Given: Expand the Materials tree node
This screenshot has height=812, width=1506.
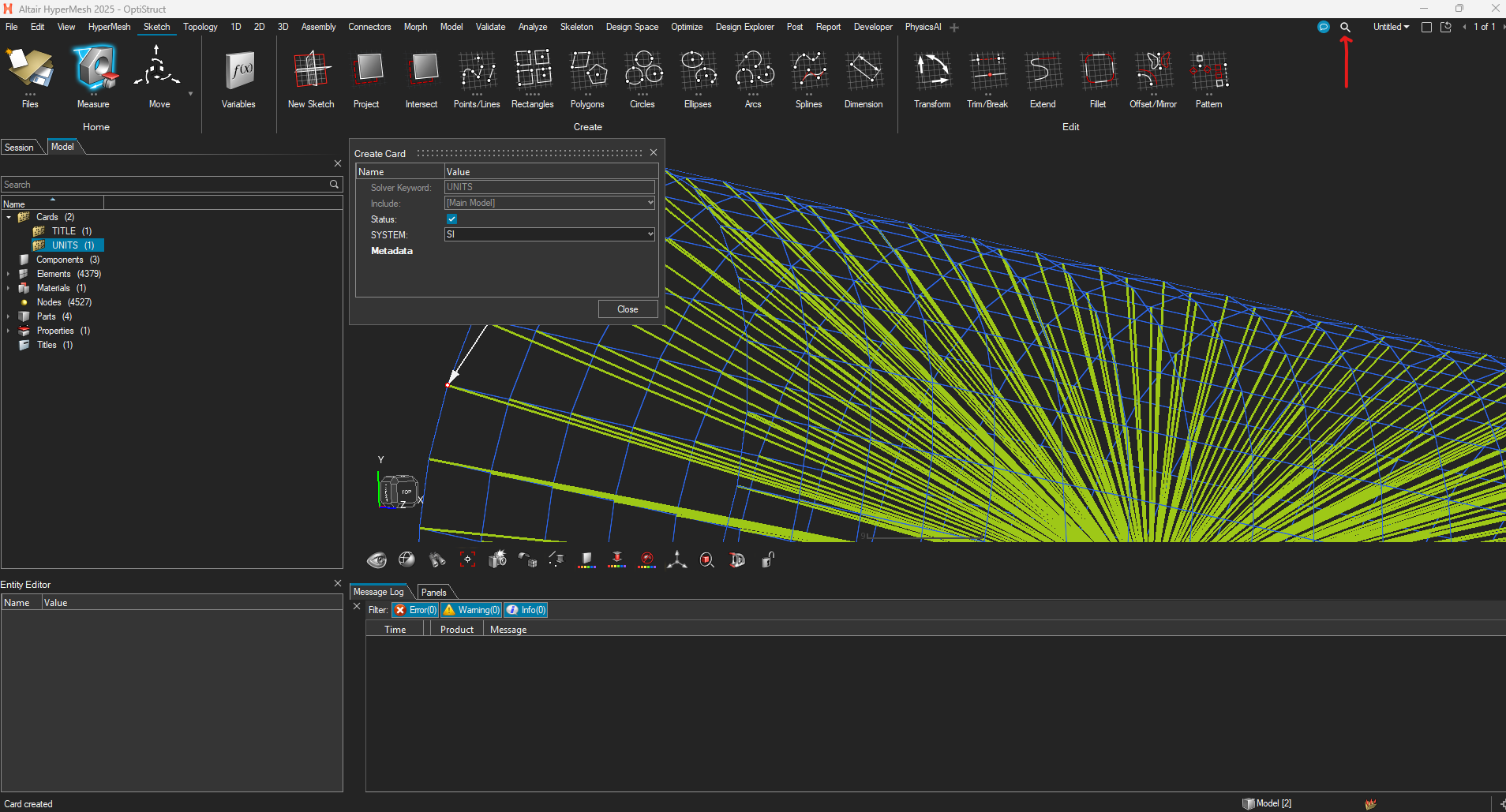Looking at the screenshot, I should point(9,288).
